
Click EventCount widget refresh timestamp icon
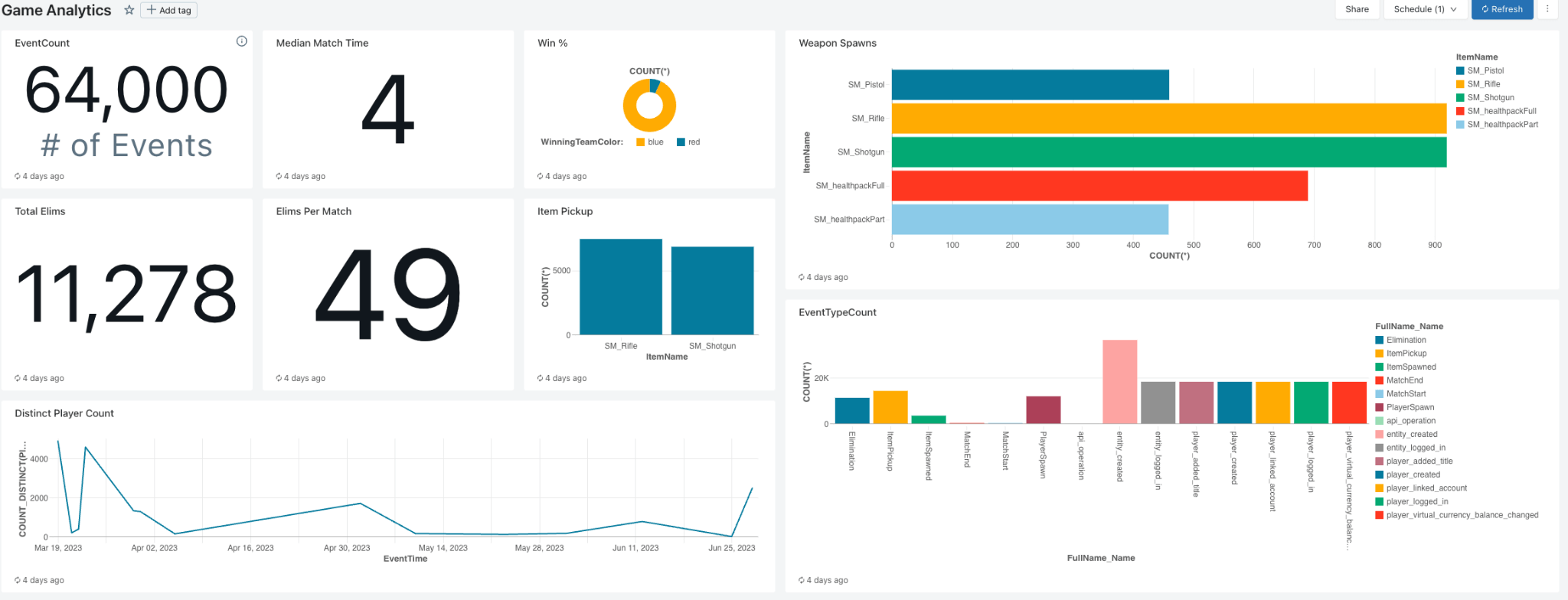pos(18,176)
